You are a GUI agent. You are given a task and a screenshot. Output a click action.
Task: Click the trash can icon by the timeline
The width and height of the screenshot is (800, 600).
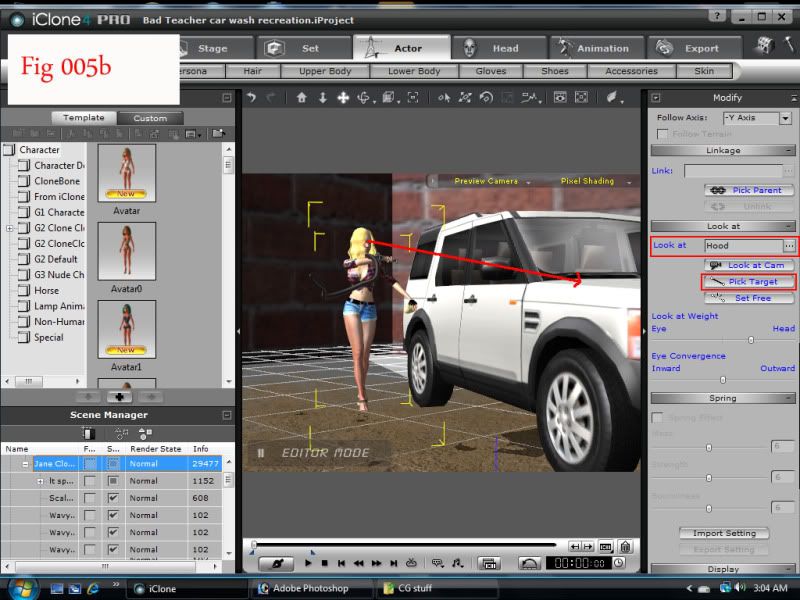point(624,546)
